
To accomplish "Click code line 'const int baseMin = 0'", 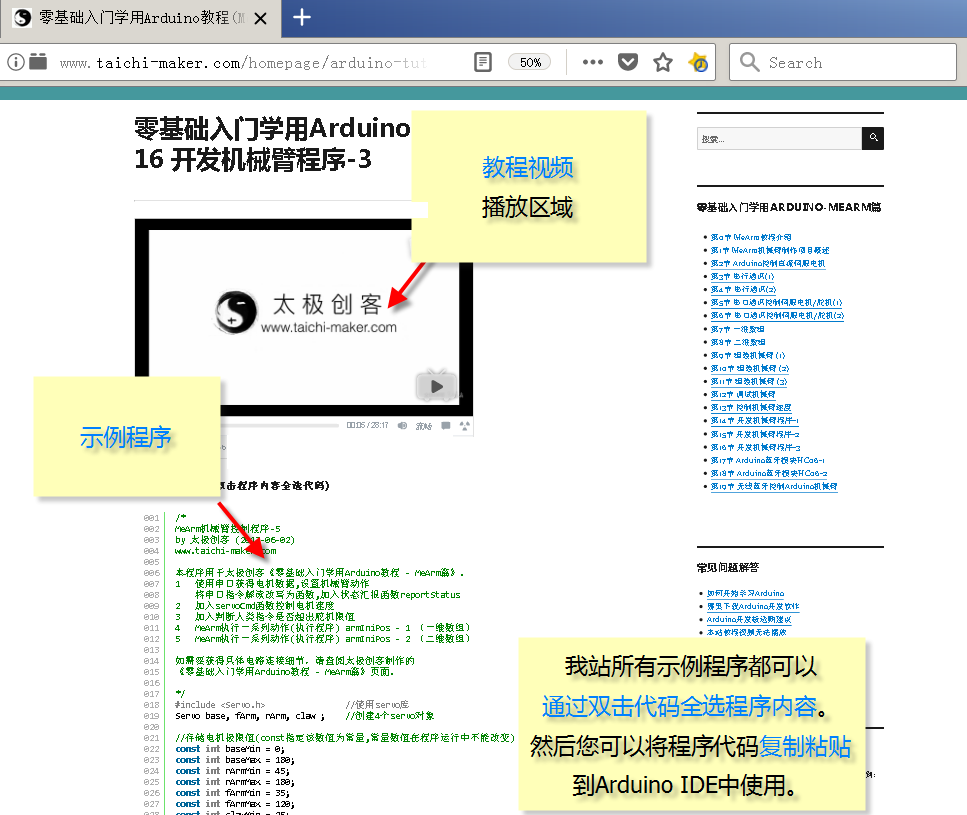I will (x=230, y=749).
